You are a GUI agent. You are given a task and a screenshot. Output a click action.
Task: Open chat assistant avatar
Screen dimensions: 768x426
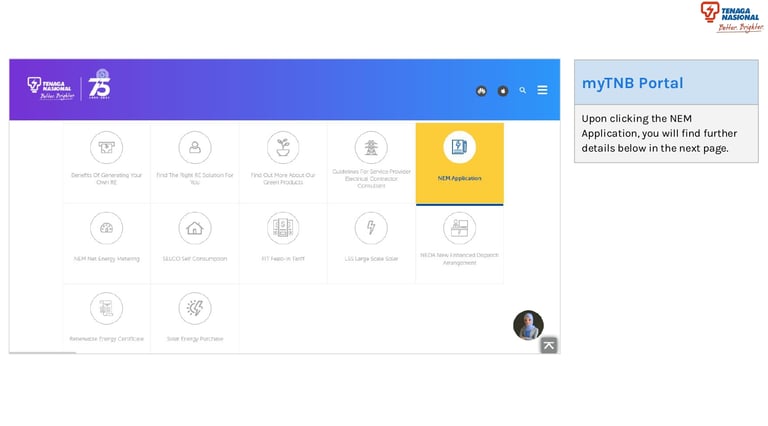pos(528,325)
